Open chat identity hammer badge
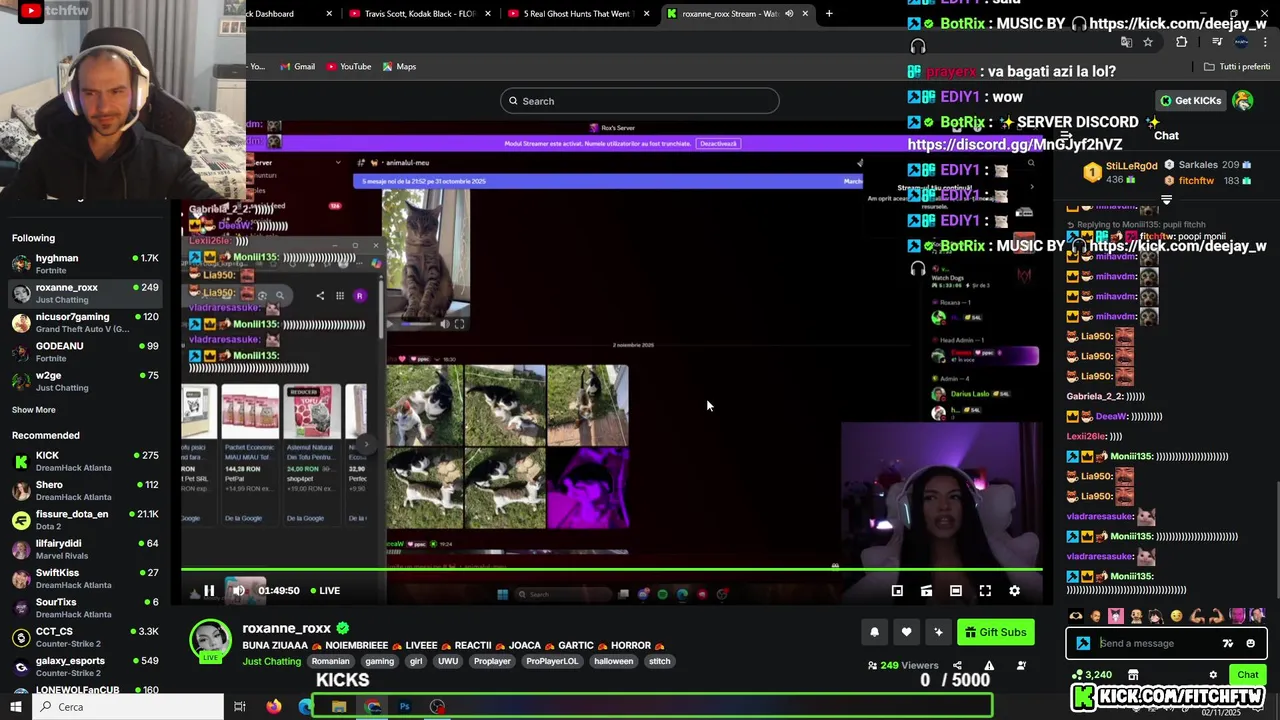Screen dimensions: 1280x720 (1083, 643)
